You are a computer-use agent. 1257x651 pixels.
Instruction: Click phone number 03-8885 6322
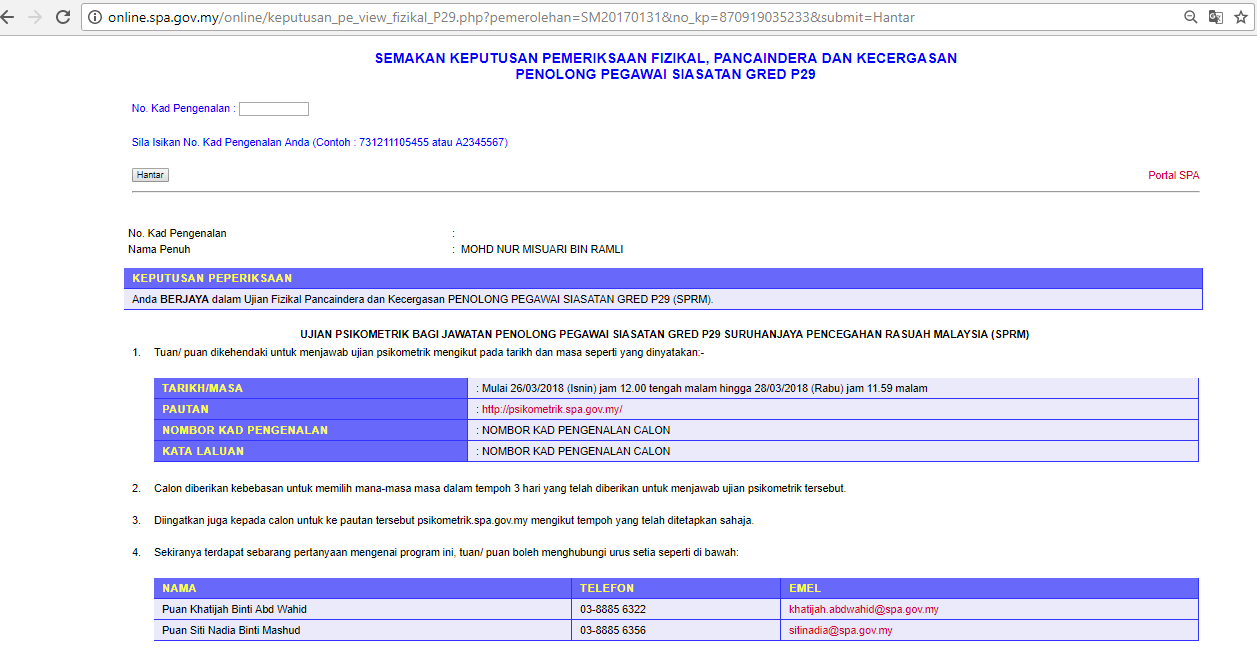[612, 609]
